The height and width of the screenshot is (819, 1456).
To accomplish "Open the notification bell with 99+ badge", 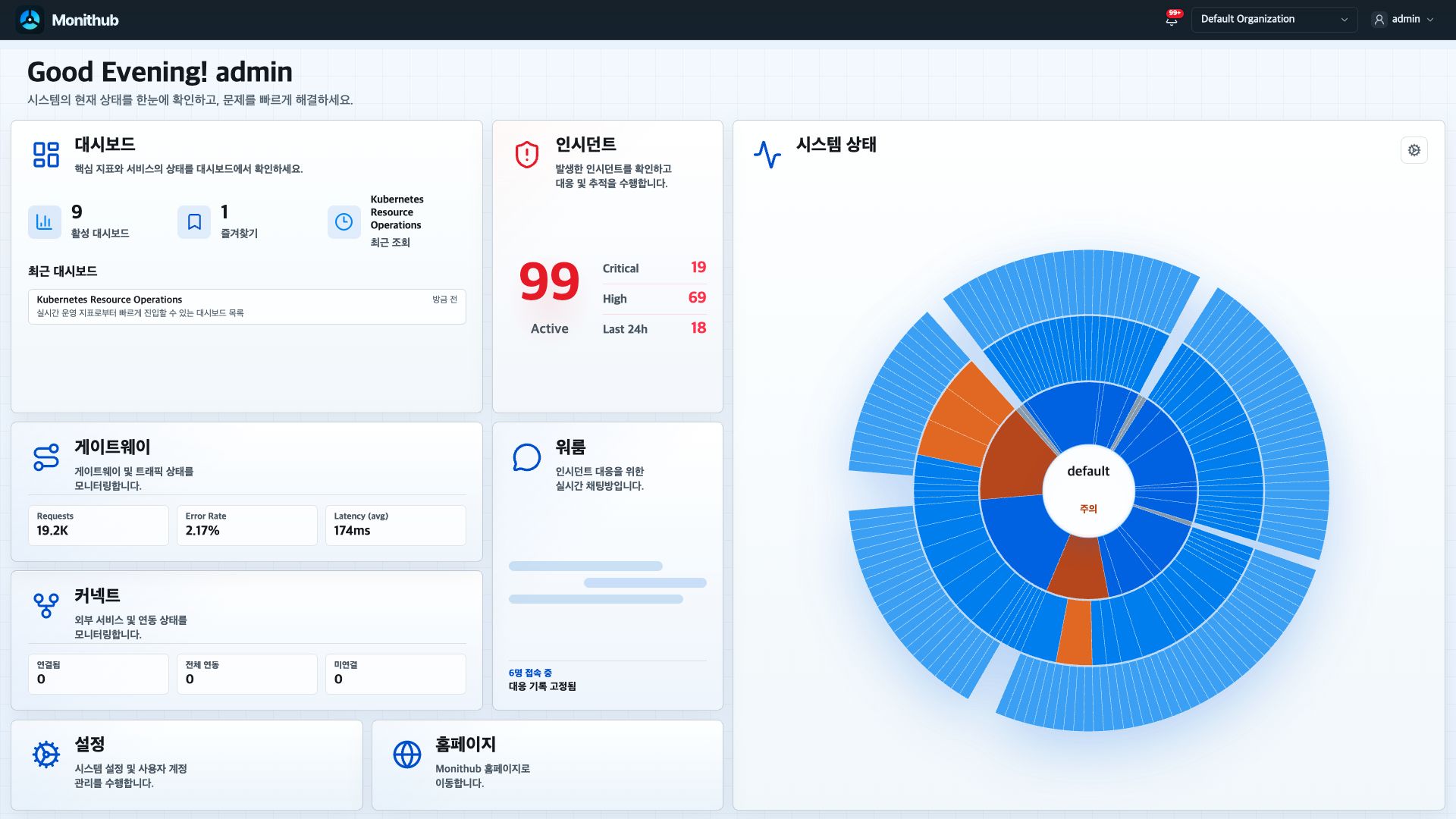I will click(x=1172, y=19).
